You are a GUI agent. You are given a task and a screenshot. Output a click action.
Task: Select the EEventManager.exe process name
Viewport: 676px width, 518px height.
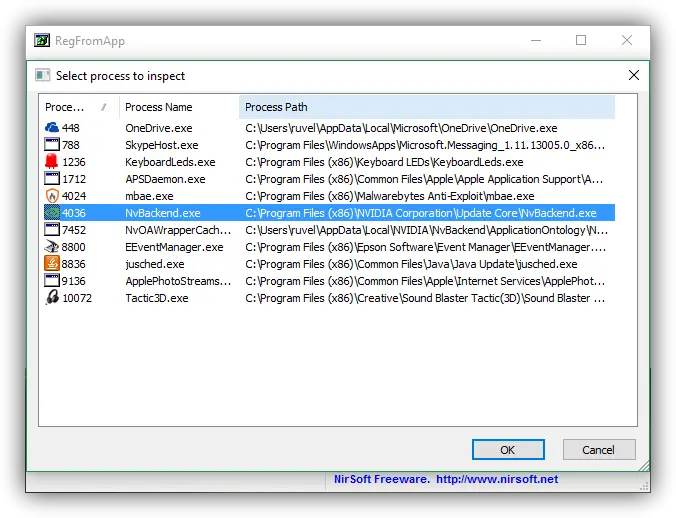[174, 247]
